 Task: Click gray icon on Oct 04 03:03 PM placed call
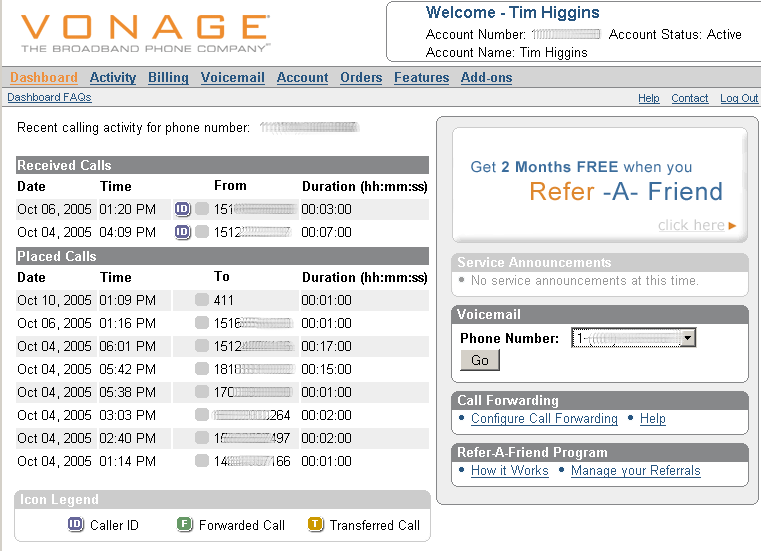coord(202,415)
